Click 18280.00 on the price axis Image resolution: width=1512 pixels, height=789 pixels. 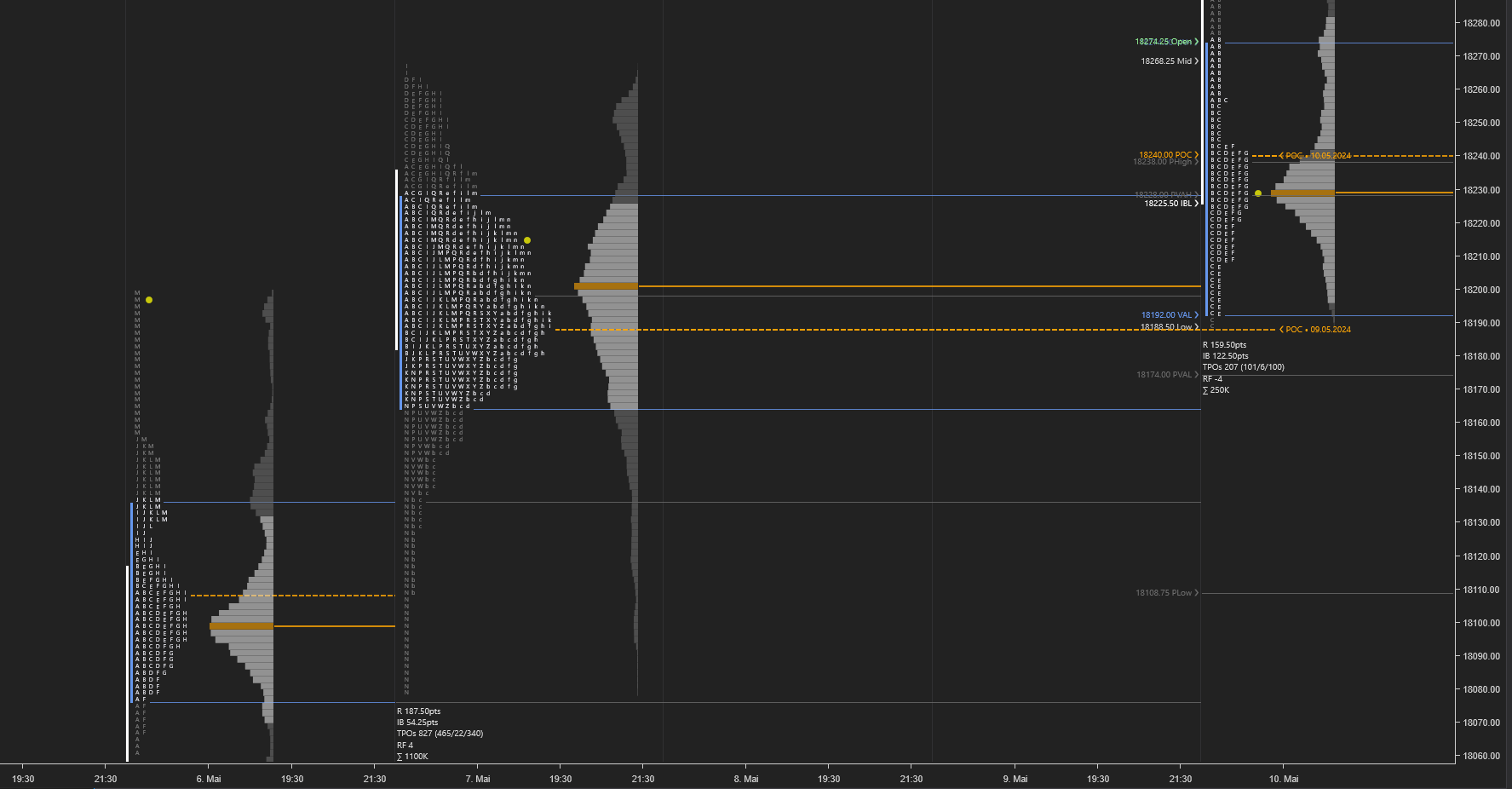tap(1481, 23)
